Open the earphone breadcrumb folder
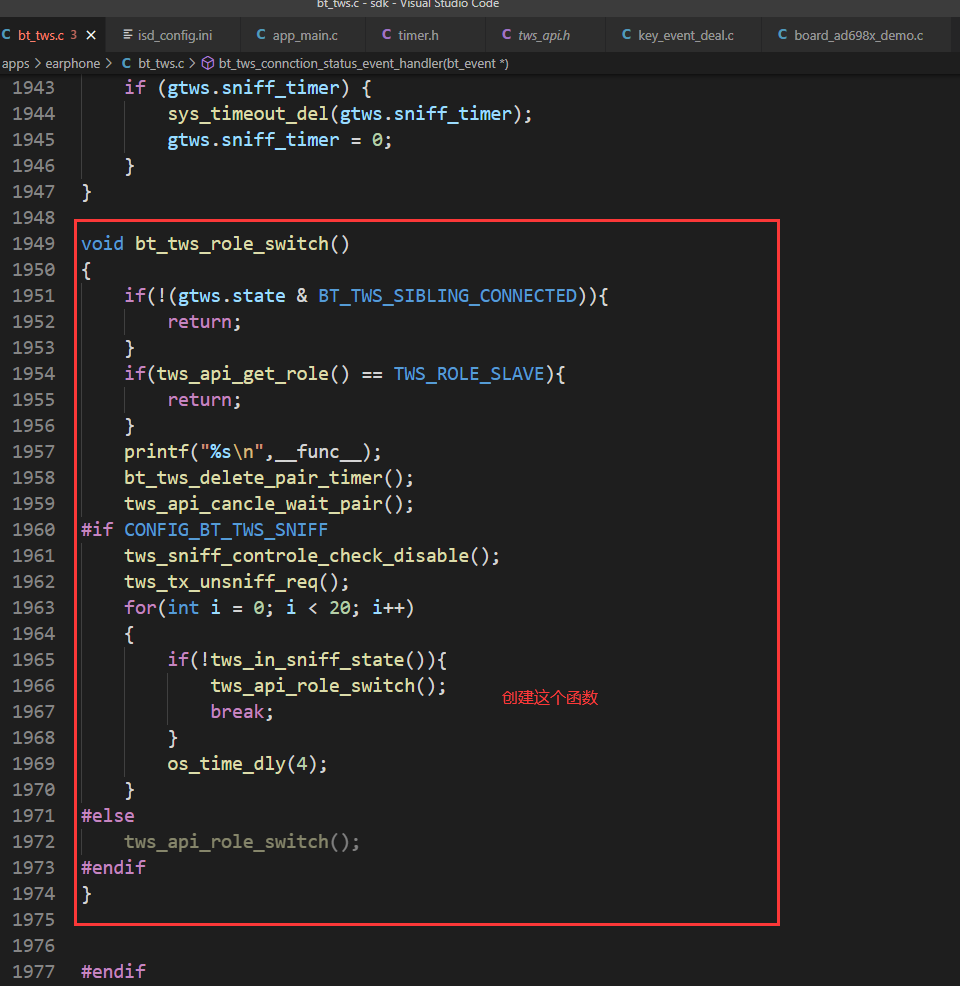This screenshot has width=960, height=986. [x=72, y=64]
